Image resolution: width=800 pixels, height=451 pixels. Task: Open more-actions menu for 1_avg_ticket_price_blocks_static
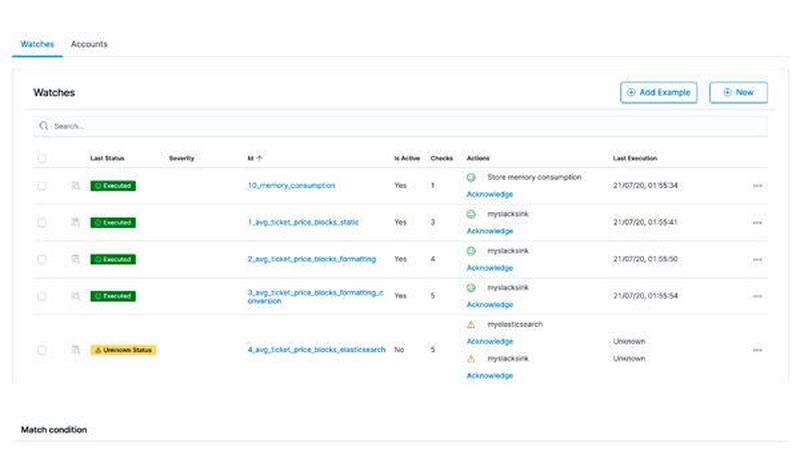coord(757,222)
